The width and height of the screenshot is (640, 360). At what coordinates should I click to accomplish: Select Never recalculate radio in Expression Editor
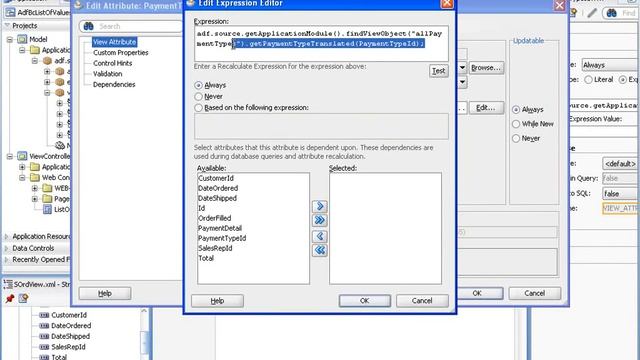pos(198,97)
